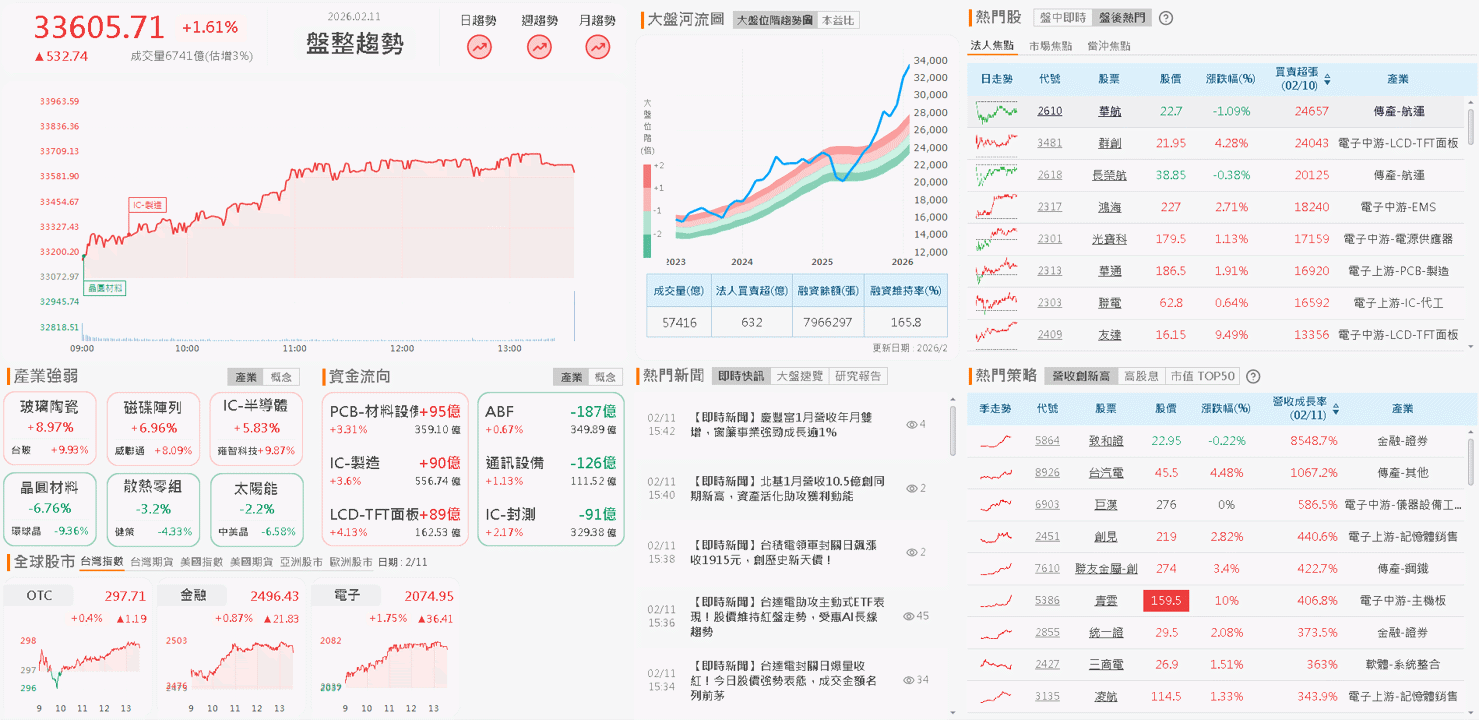Viewport: 1479px width, 720px height.
Task: Sort strategy list by 營收成長率 column arrow
Action: tap(1338, 408)
